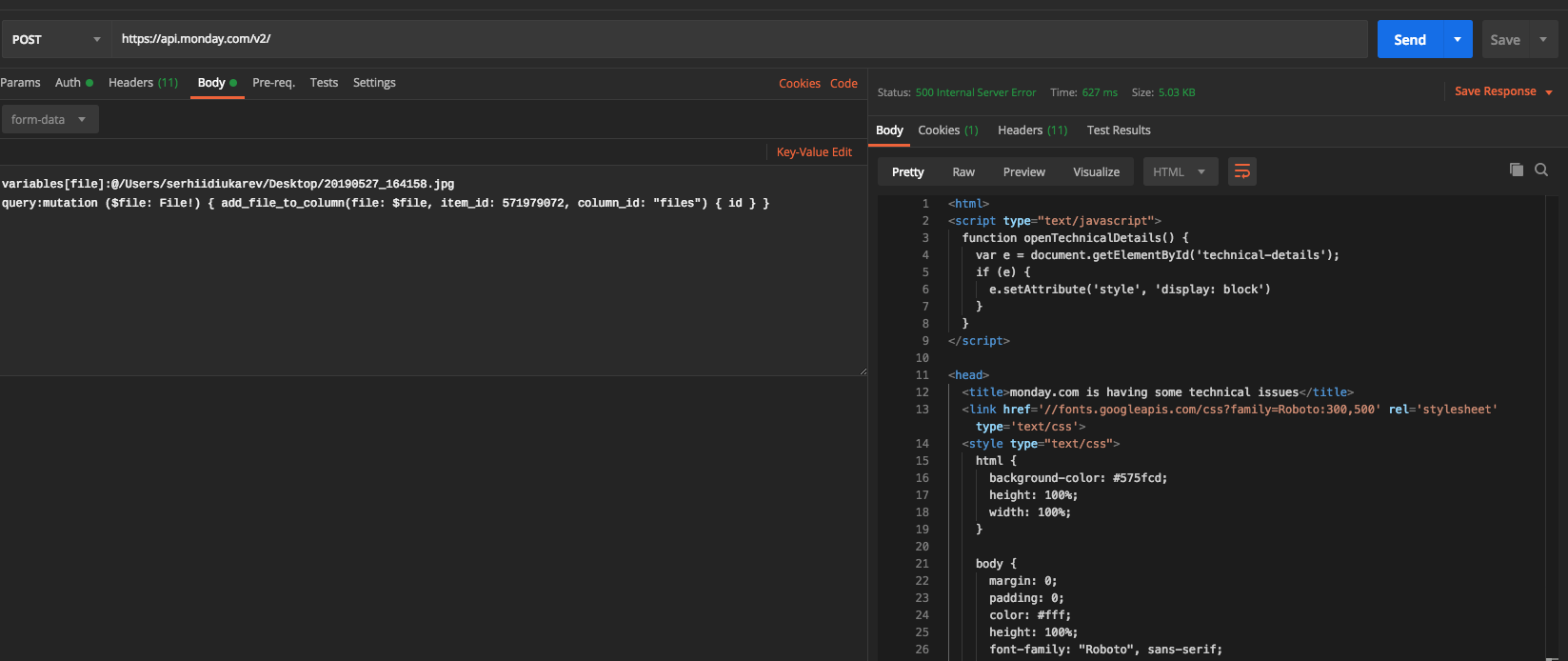Click the 5.03 KB response size
Image resolution: width=1568 pixels, height=661 pixels.
tap(1177, 92)
